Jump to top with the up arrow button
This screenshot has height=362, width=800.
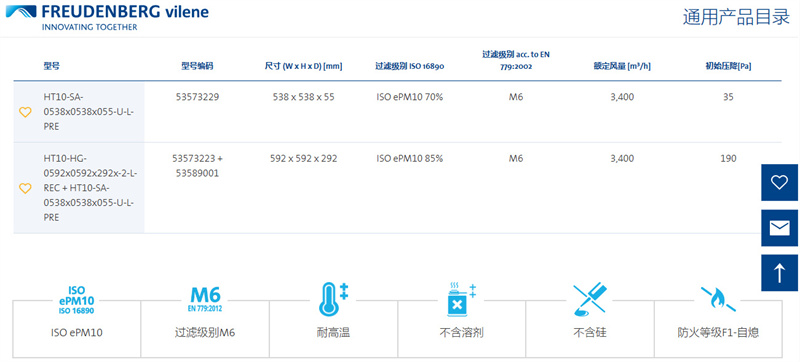pyautogui.click(x=779, y=273)
